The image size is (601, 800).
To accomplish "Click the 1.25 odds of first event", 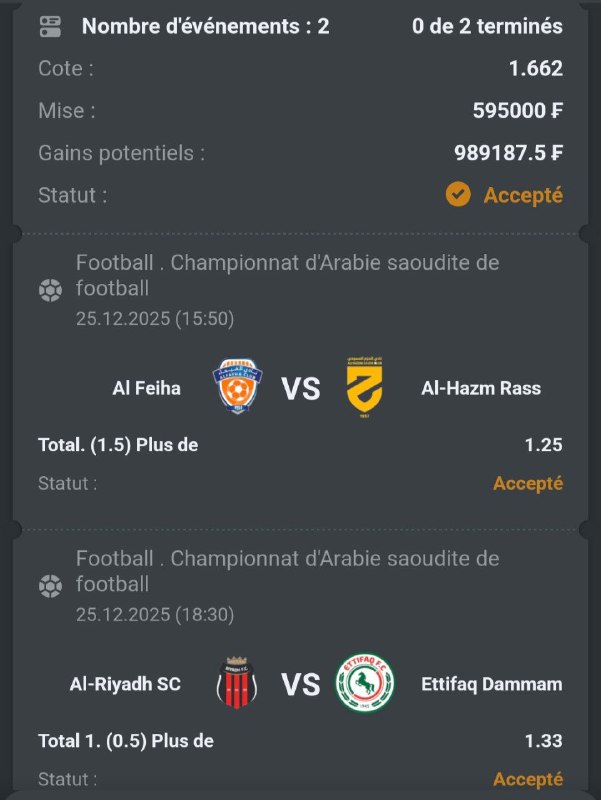I will tap(543, 445).
